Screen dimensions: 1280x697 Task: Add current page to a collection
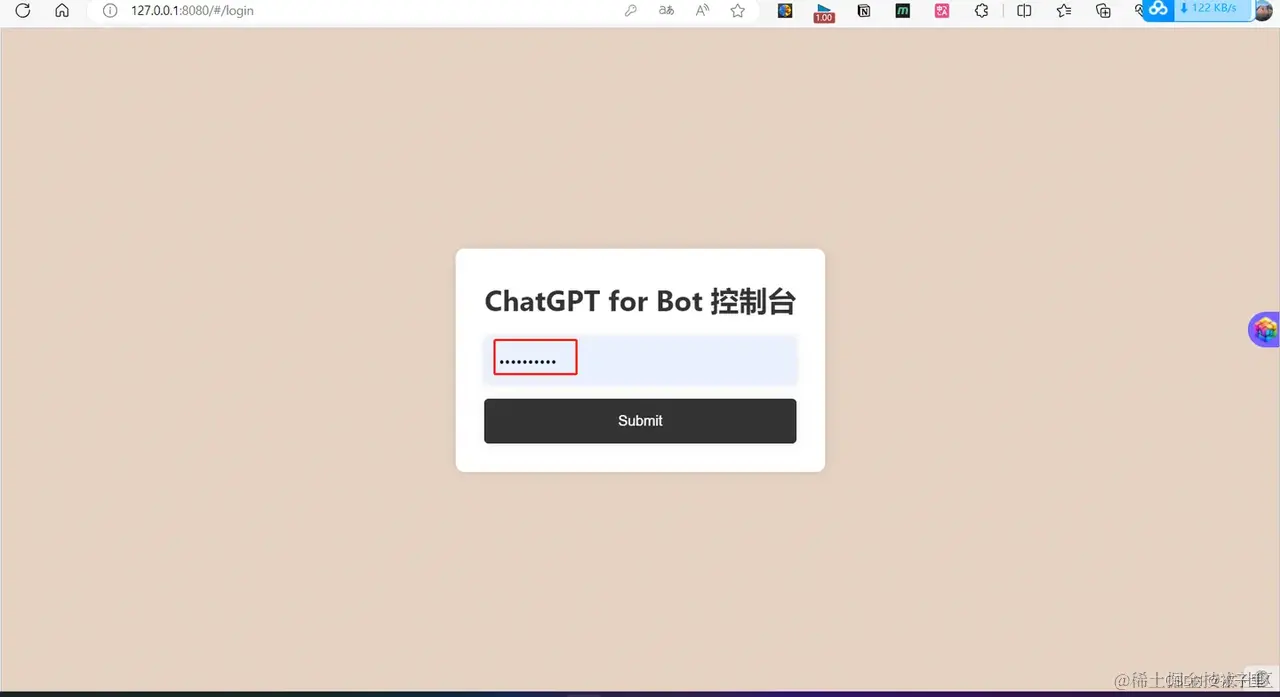click(1103, 11)
